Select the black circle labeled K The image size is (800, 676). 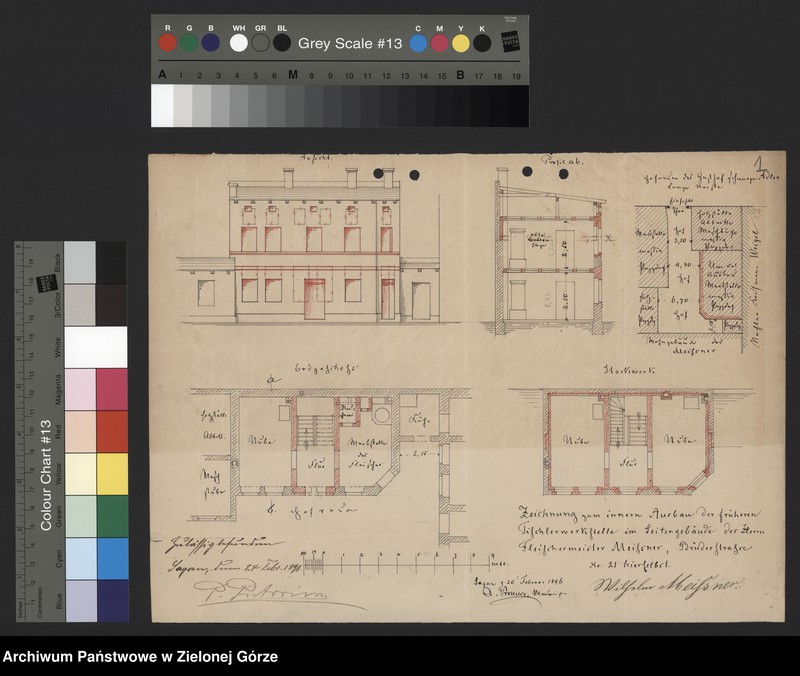pyautogui.click(x=482, y=43)
